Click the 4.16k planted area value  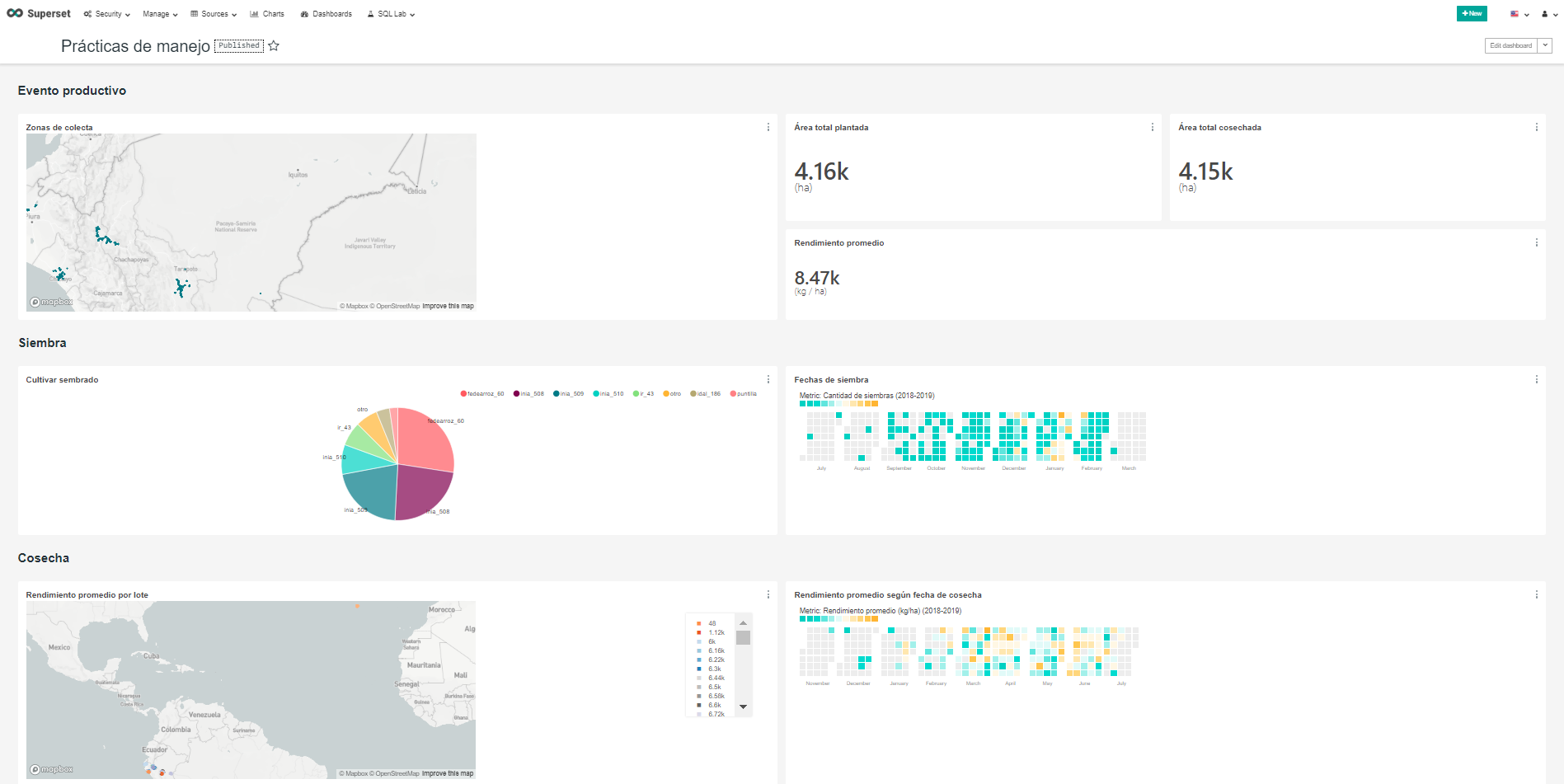(x=821, y=171)
